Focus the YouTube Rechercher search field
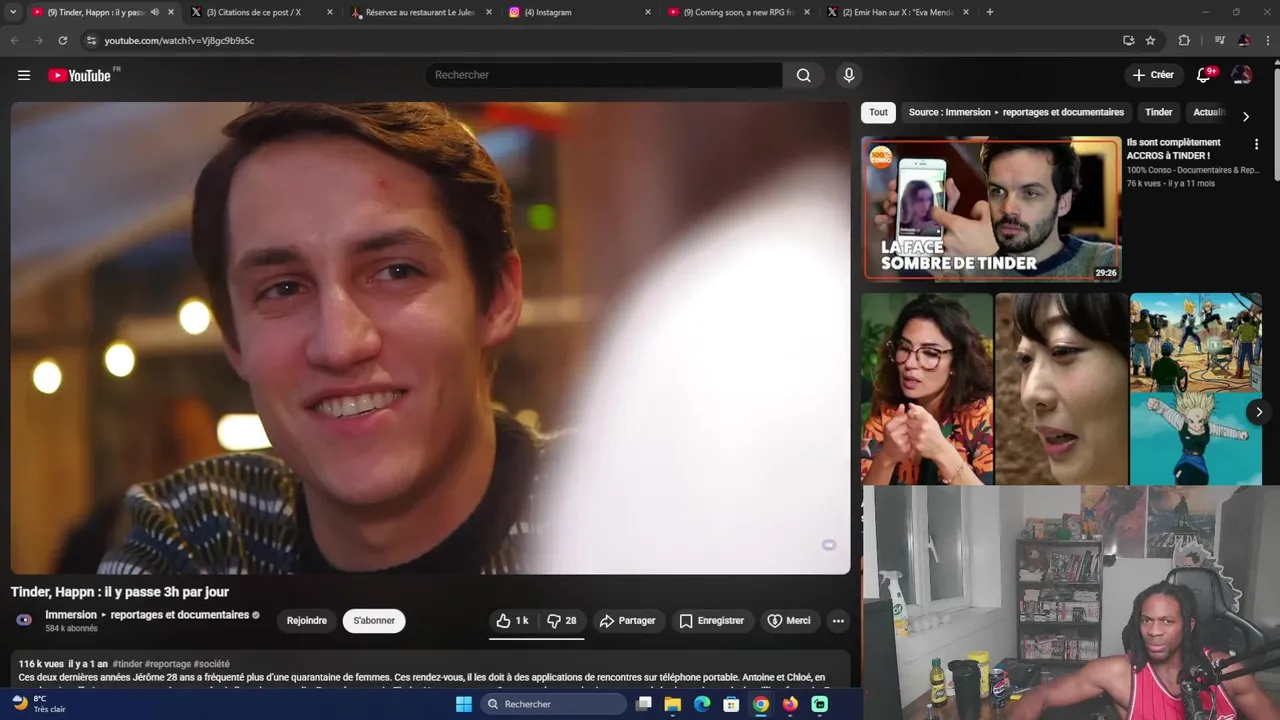This screenshot has height=720, width=1280. click(x=605, y=75)
